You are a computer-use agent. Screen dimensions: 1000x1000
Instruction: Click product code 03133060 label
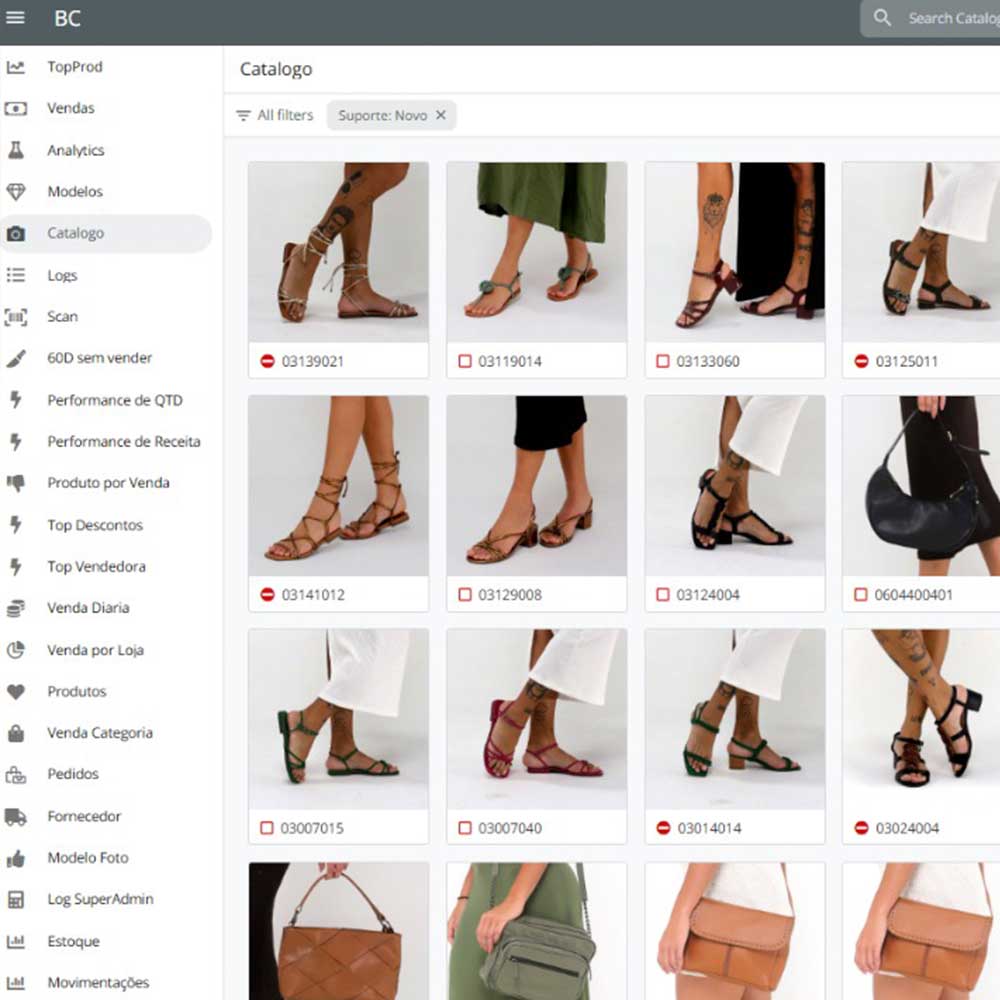(708, 362)
